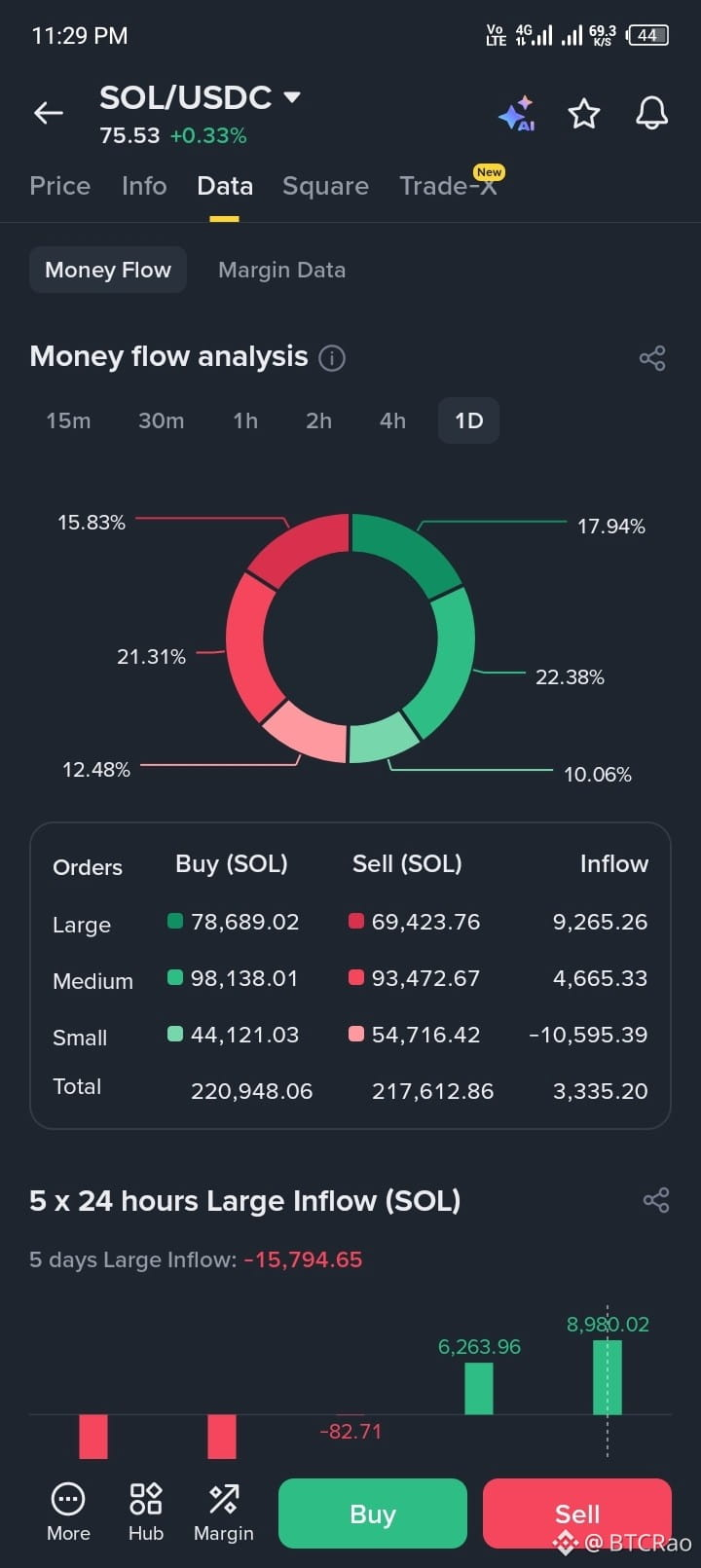Add SOL/USDC to favorites star
701x1568 pixels.
pyautogui.click(x=584, y=113)
